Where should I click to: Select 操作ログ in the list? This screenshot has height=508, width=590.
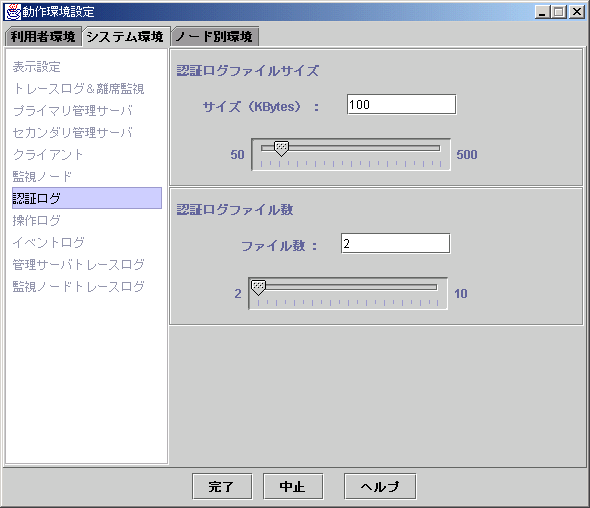point(36,220)
